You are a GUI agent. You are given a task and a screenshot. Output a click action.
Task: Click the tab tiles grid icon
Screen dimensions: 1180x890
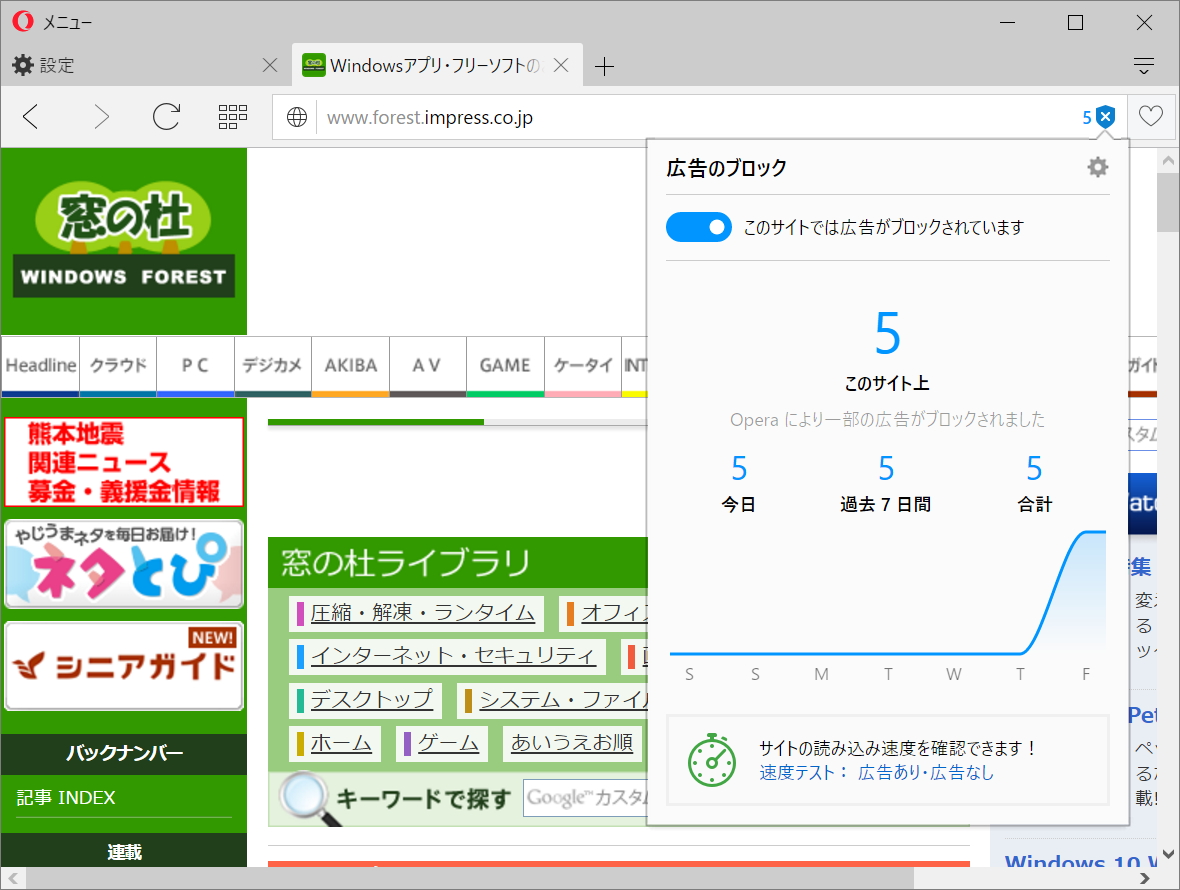[232, 116]
